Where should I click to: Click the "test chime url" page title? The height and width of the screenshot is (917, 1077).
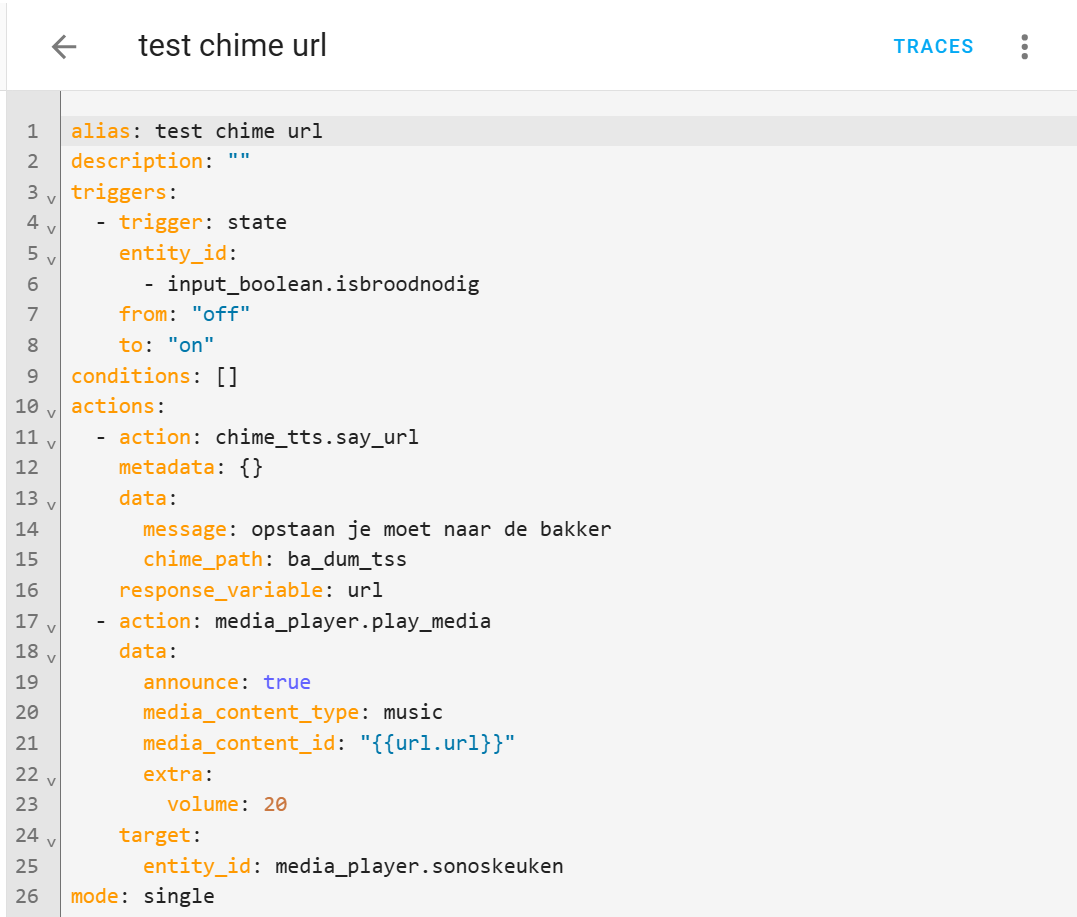point(232,46)
